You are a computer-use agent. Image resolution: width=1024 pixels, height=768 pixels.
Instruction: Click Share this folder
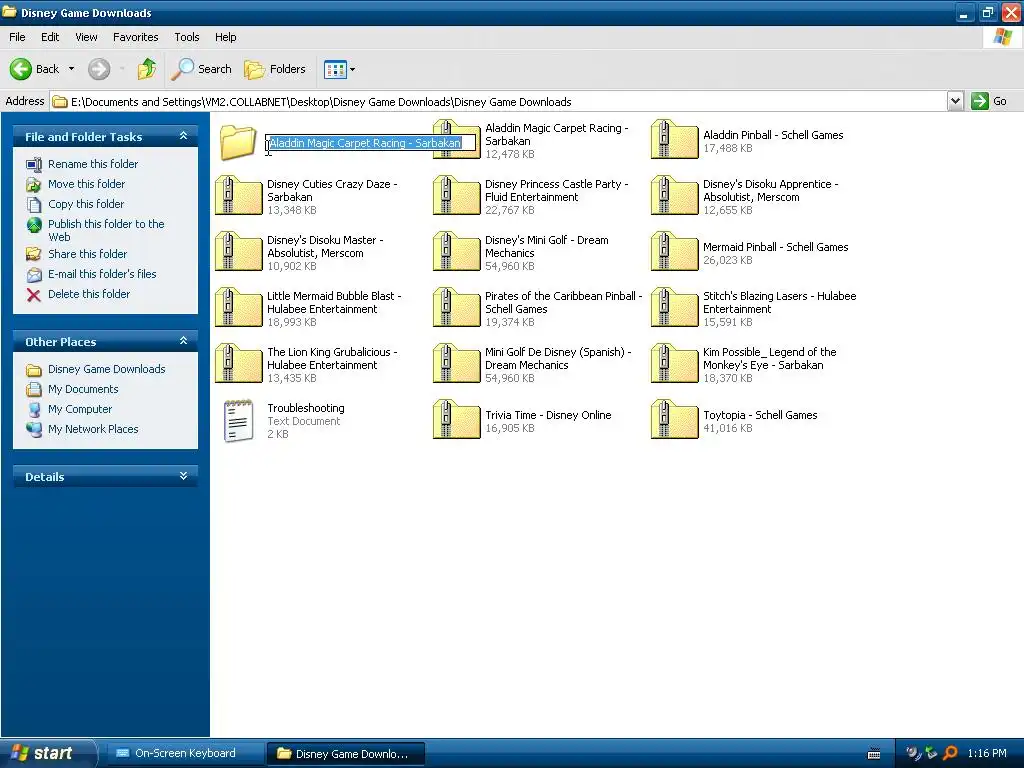(x=88, y=254)
